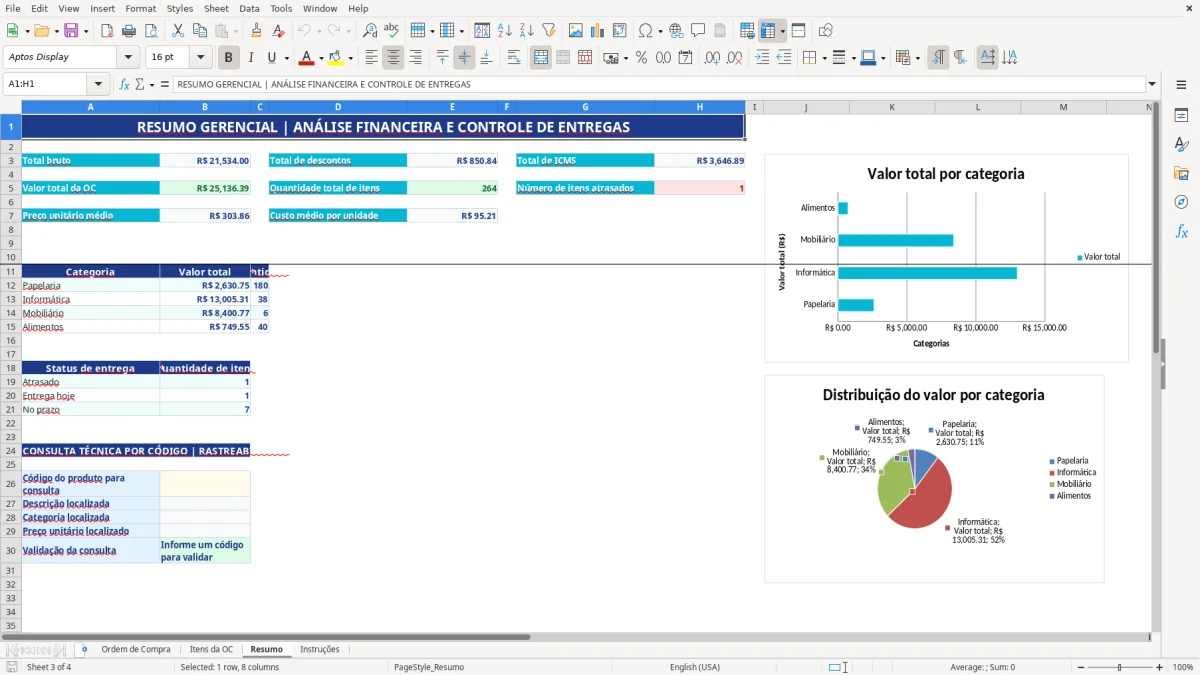Click the Copy icon
The image size is (1200, 675).
[199, 31]
